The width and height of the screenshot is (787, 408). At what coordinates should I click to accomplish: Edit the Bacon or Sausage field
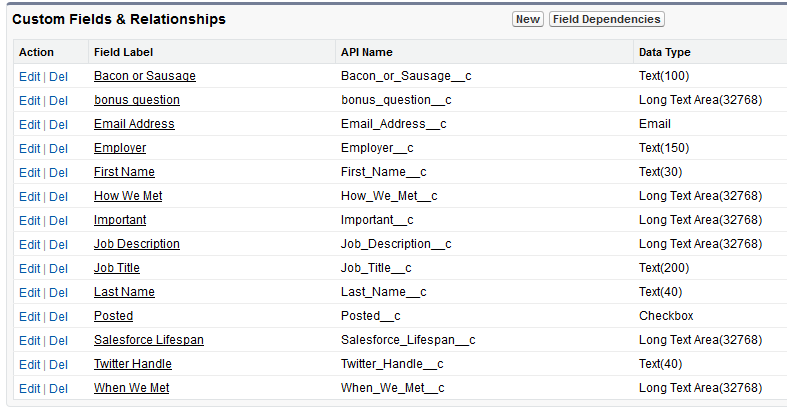coord(30,77)
